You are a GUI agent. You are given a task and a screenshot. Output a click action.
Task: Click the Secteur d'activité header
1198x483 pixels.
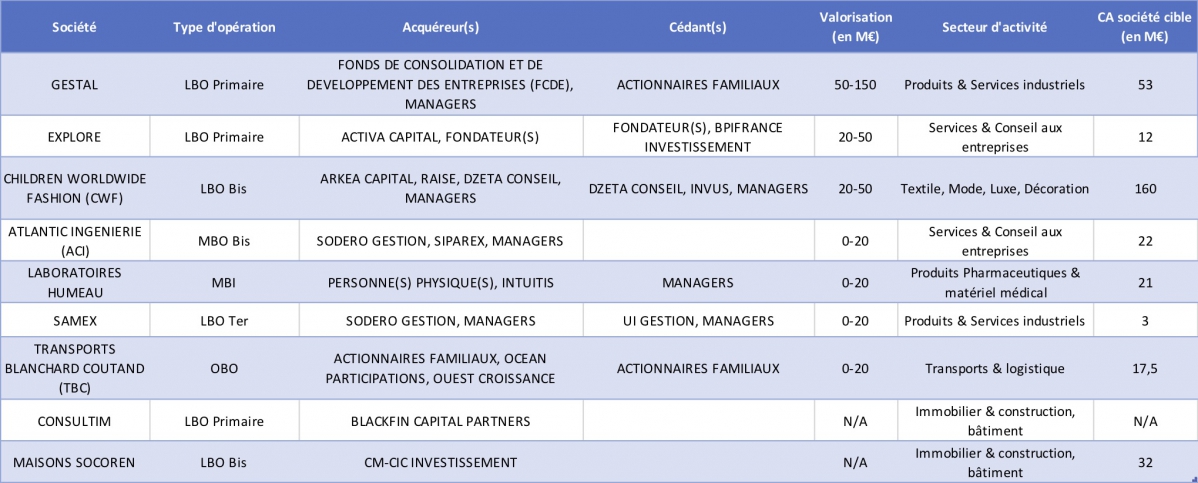[x=994, y=27]
